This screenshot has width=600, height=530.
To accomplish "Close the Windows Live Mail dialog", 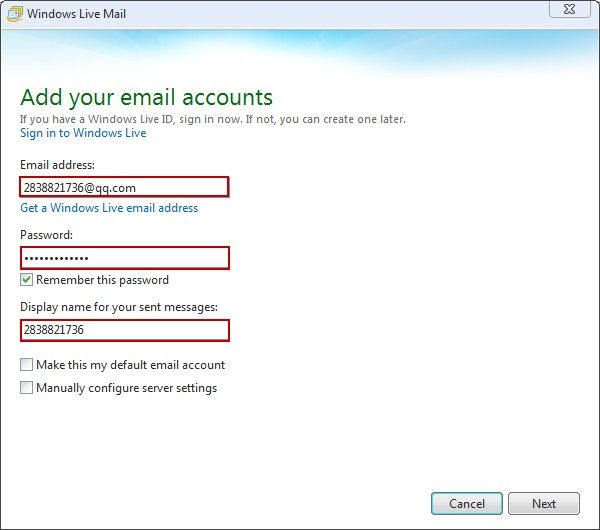I will pos(570,9).
